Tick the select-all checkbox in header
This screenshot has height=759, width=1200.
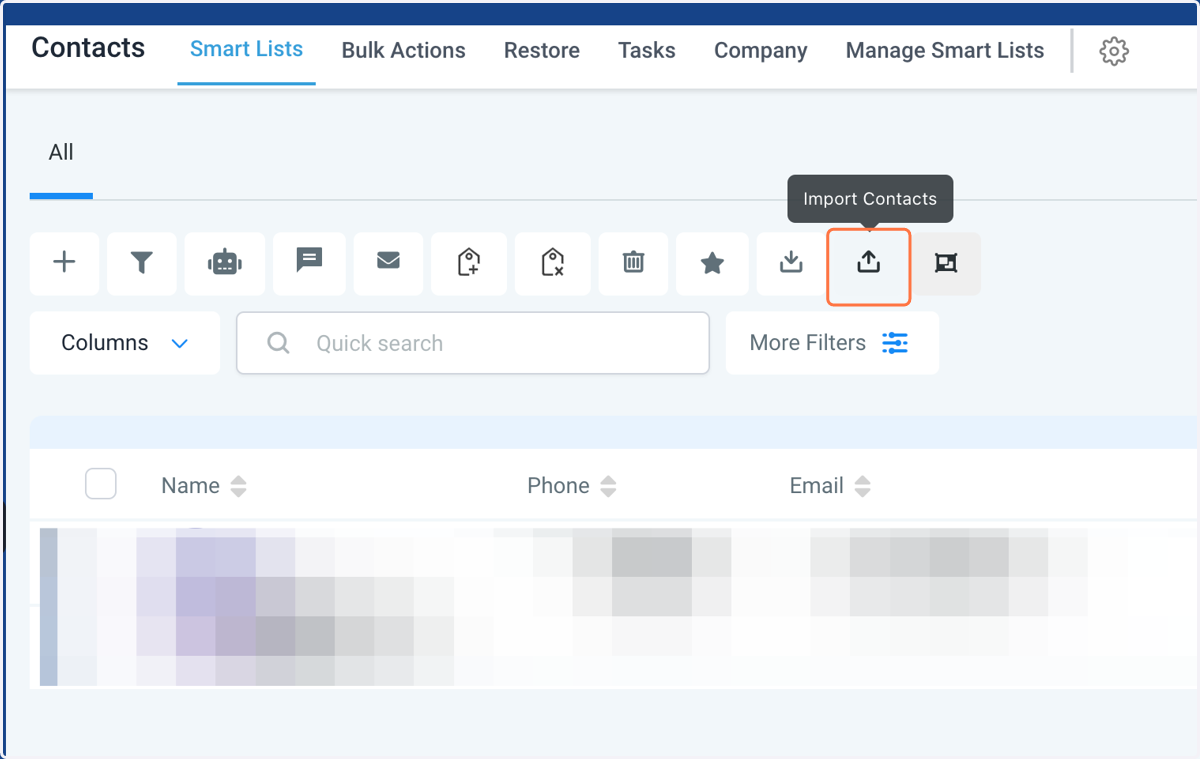[x=101, y=484]
